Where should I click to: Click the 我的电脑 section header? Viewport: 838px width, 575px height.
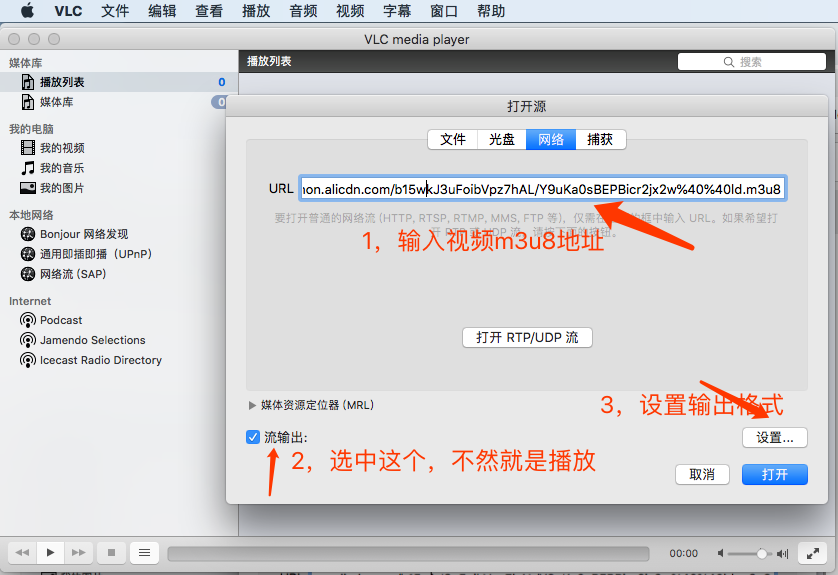click(x=31, y=129)
